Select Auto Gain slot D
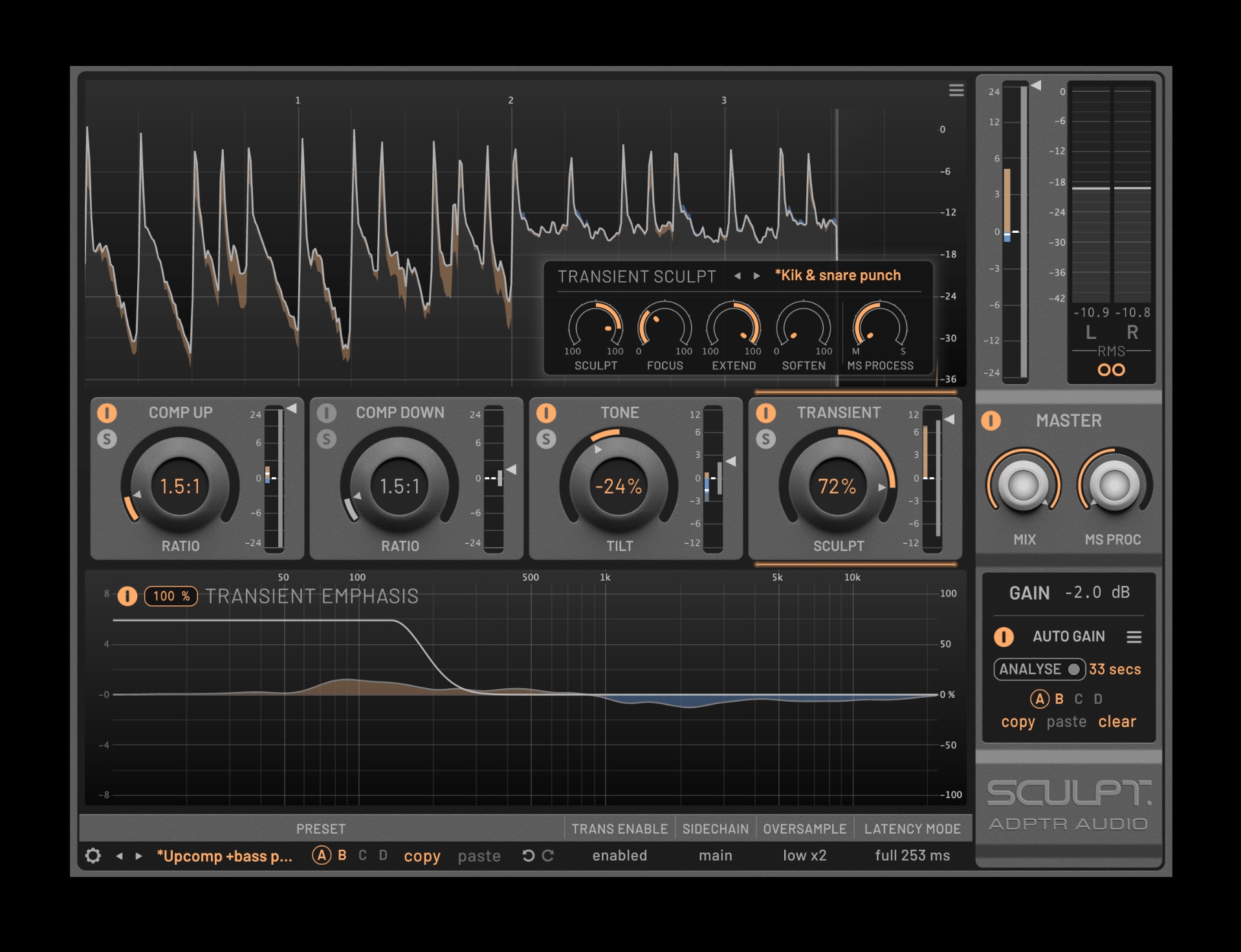Viewport: 1241px width, 952px height. pyautogui.click(x=1098, y=699)
